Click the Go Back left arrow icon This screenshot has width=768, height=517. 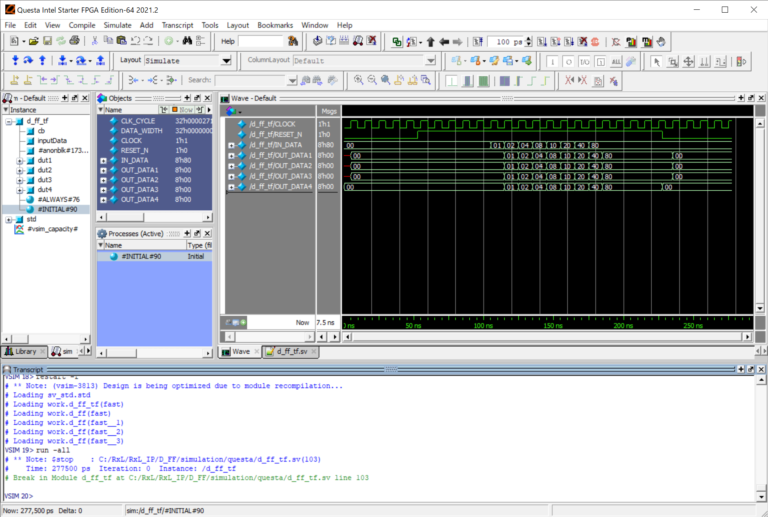tap(444, 42)
